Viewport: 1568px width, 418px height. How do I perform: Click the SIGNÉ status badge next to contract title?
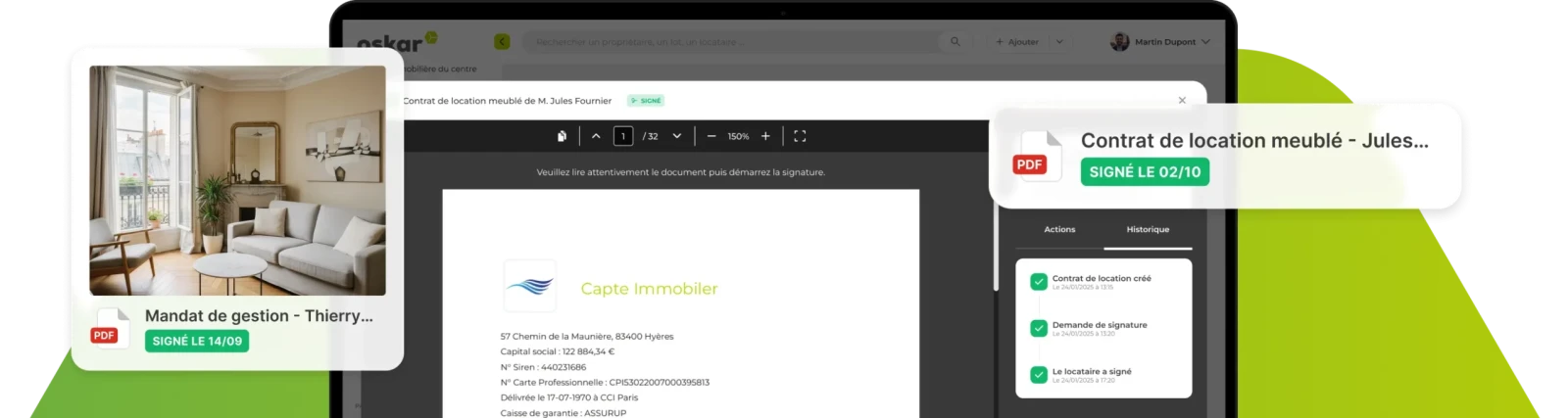(x=647, y=100)
